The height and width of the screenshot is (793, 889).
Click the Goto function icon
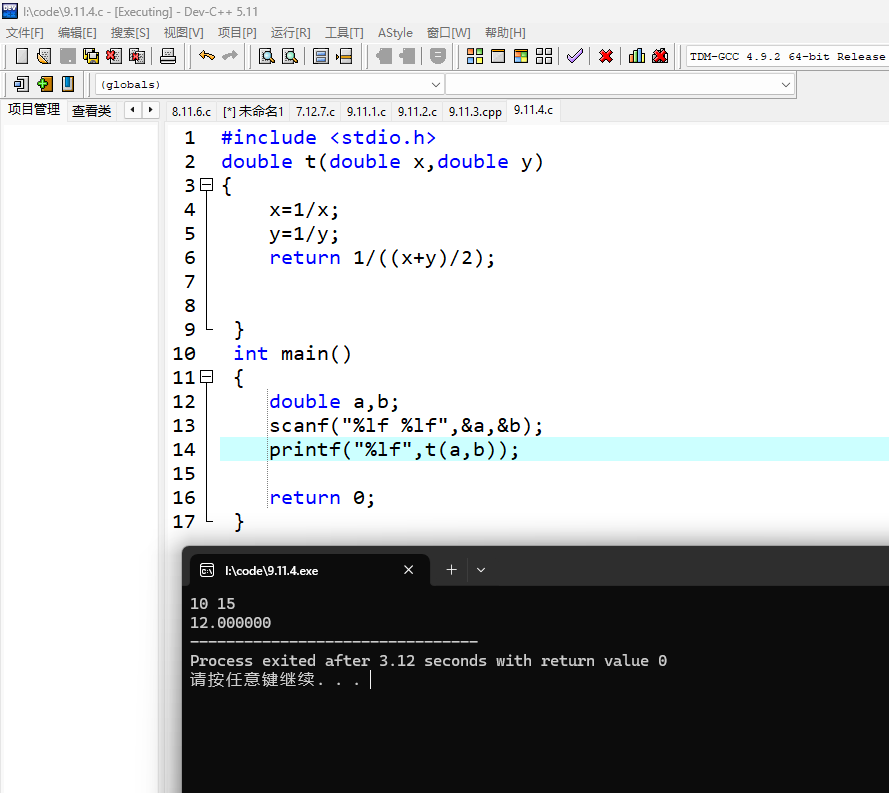321,56
